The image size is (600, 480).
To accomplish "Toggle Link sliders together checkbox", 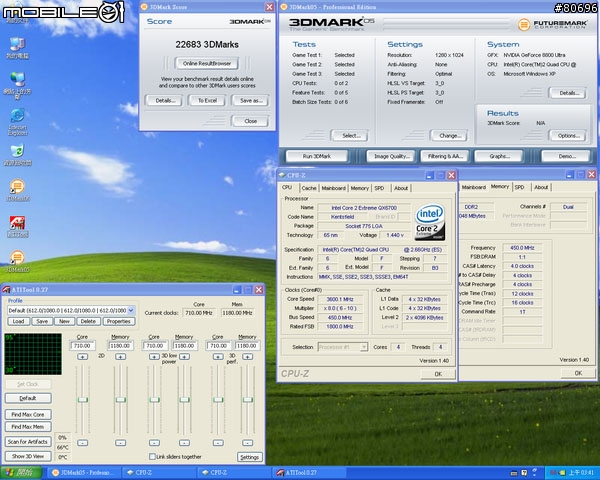I will click(152, 456).
